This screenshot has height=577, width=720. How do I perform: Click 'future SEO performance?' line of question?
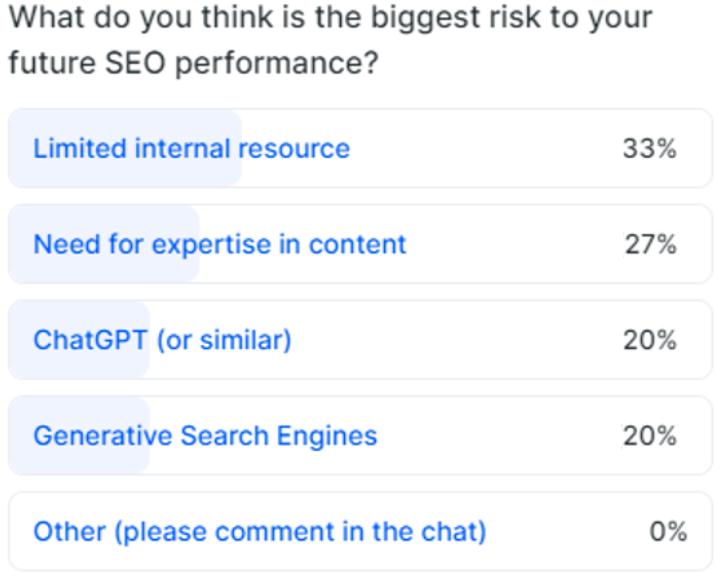click(193, 63)
